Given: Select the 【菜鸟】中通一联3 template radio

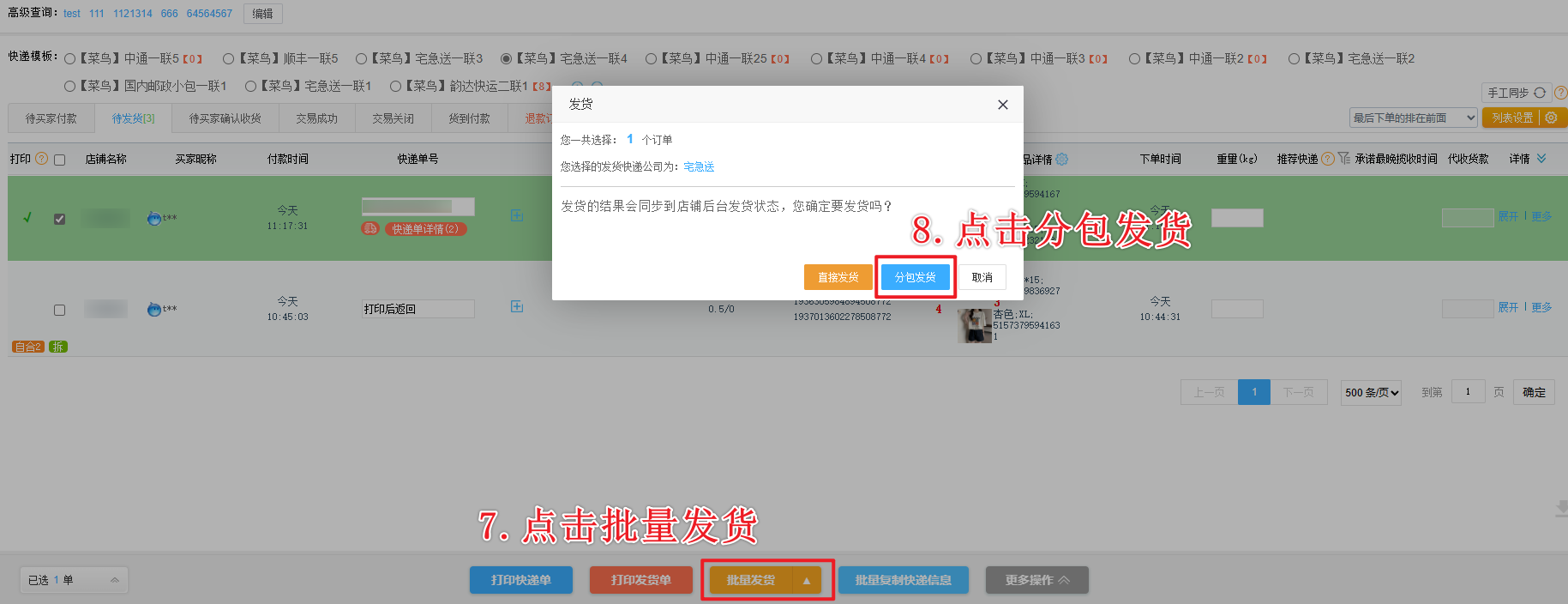Looking at the screenshot, I should click(x=976, y=59).
